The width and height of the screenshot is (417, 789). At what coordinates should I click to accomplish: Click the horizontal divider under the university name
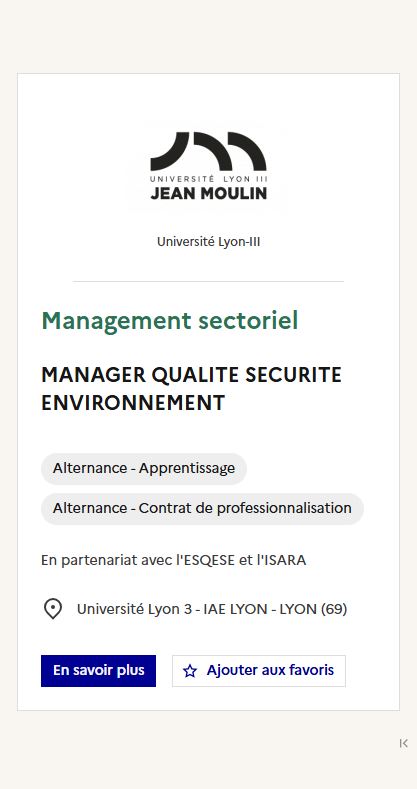tap(208, 281)
